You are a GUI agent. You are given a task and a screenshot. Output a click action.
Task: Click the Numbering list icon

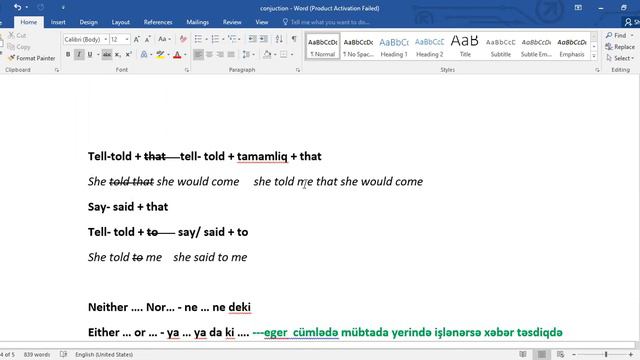point(215,39)
